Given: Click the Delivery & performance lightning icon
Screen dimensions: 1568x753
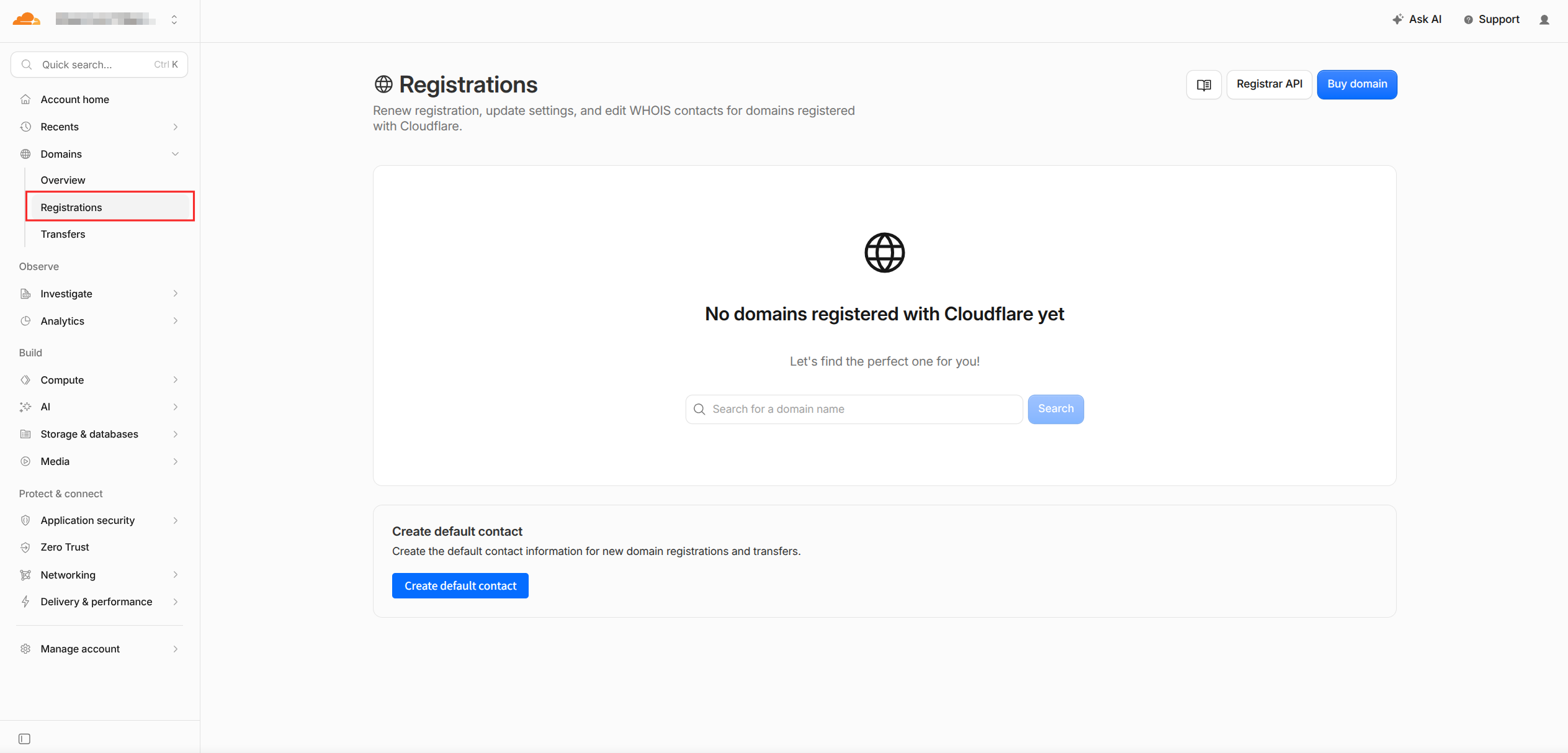Looking at the screenshot, I should point(25,602).
